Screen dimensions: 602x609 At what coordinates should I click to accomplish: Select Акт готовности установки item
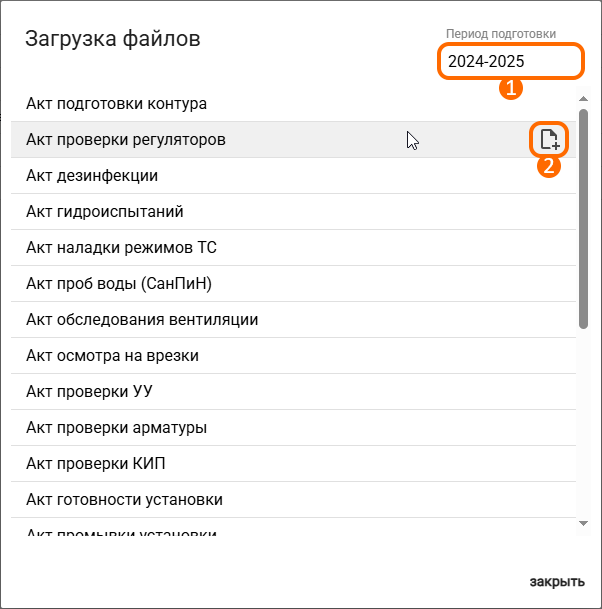(x=293, y=499)
